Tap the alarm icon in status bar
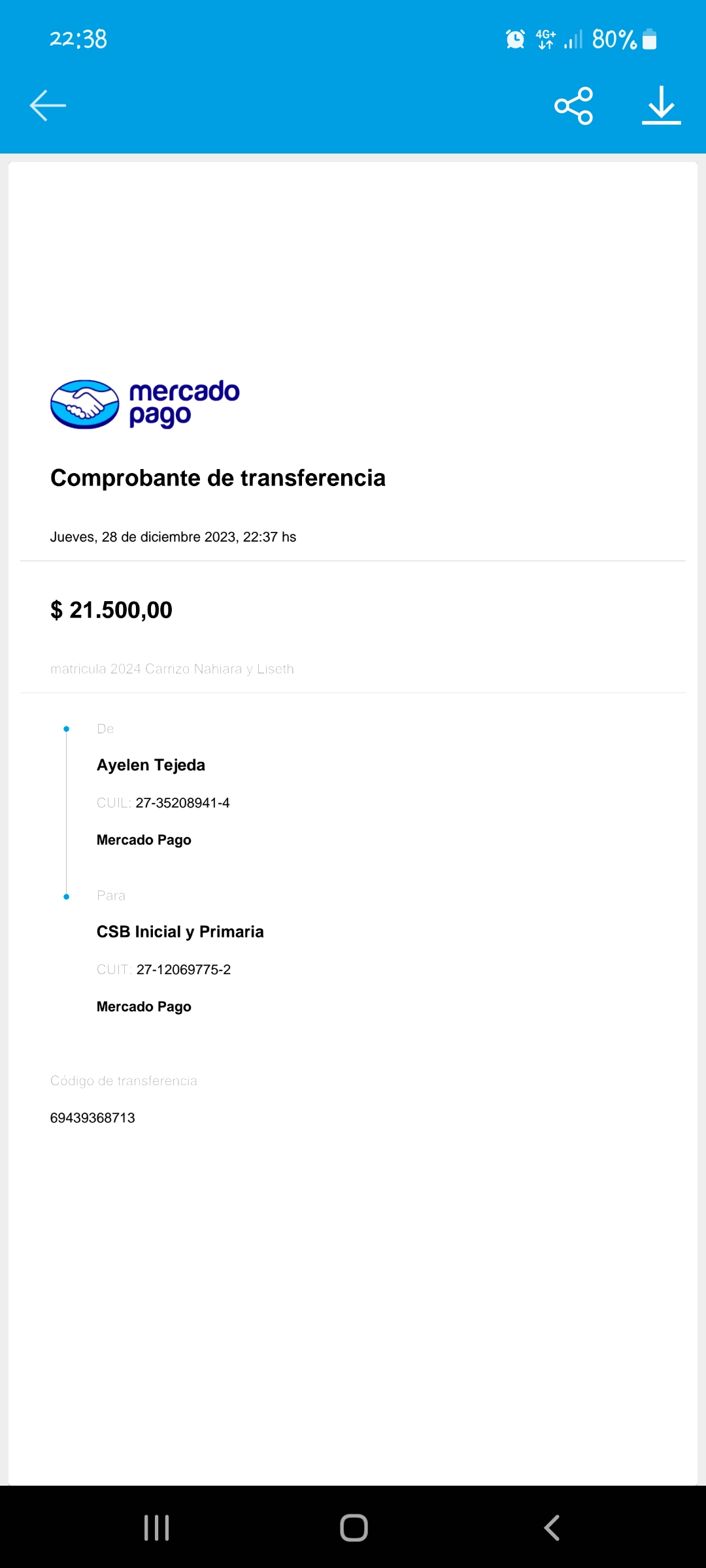The image size is (706, 1568). pos(515,39)
